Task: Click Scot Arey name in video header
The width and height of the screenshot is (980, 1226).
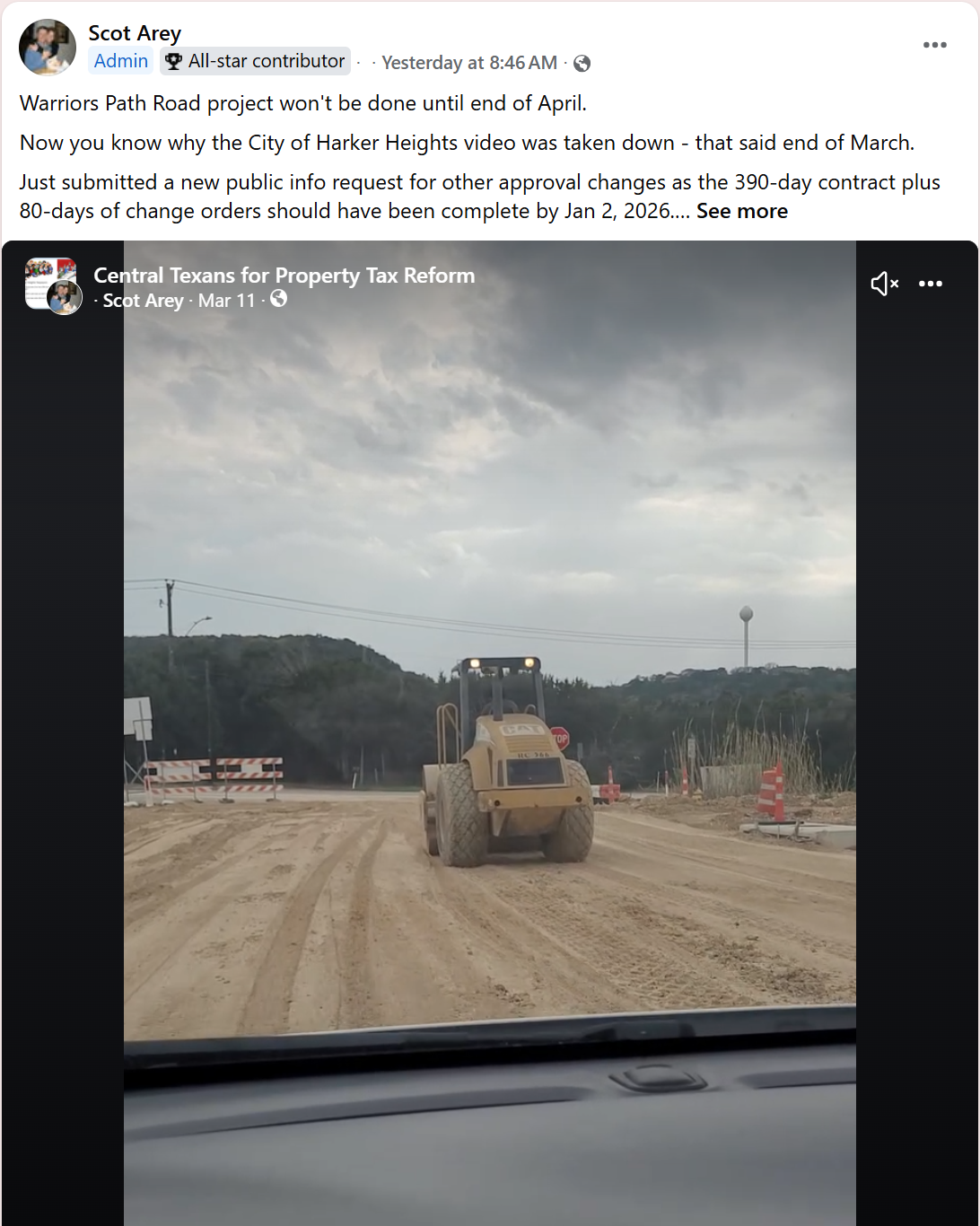Action: pos(144,301)
